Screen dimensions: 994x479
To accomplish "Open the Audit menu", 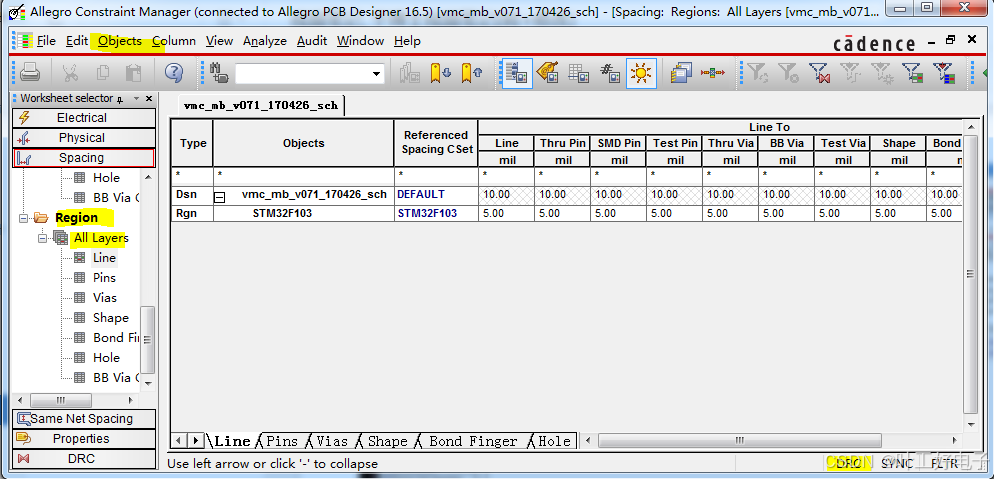I will pos(312,41).
